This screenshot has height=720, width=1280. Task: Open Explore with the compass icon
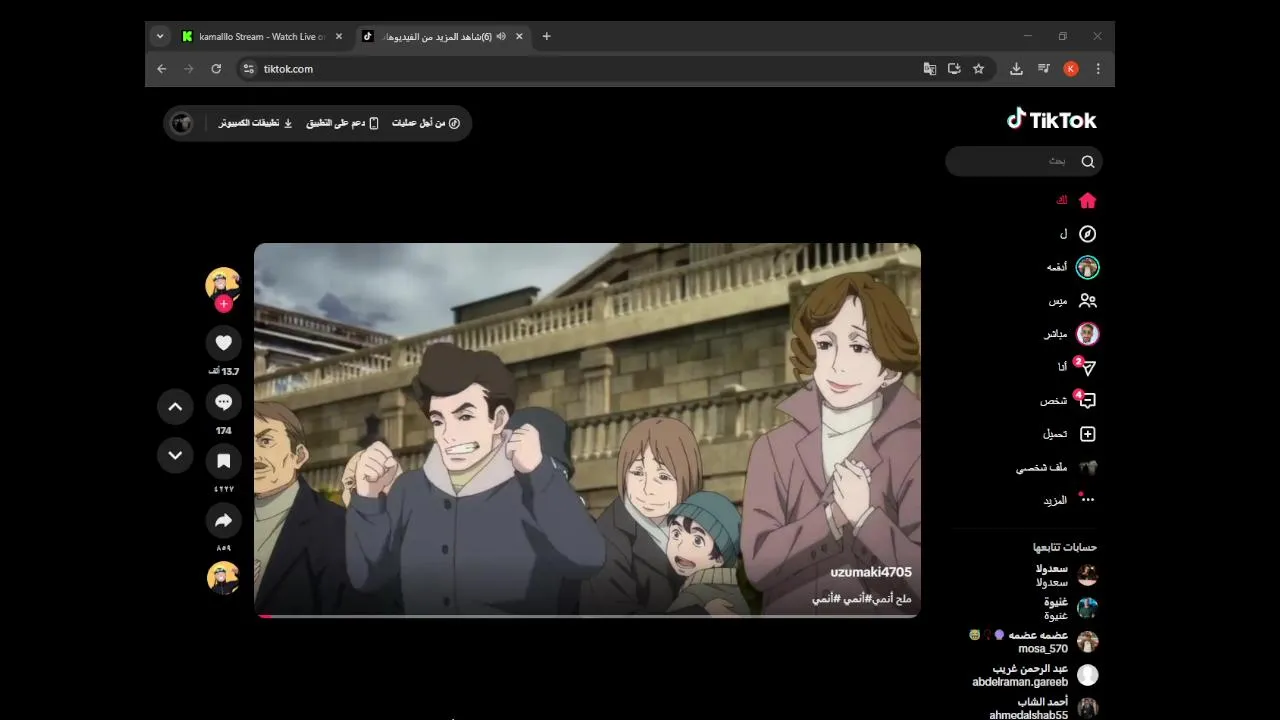1088,234
